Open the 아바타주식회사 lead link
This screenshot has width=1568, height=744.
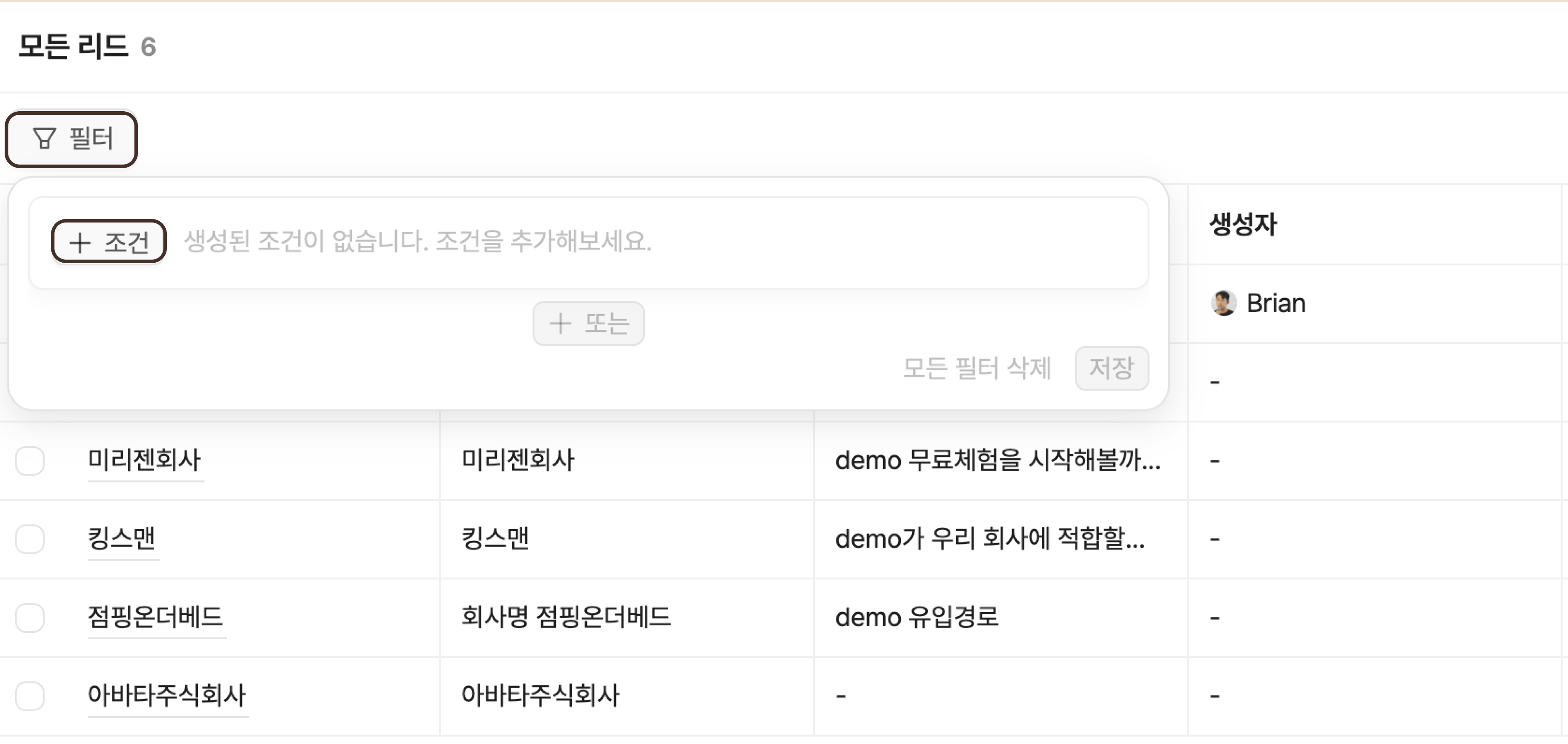(x=167, y=695)
